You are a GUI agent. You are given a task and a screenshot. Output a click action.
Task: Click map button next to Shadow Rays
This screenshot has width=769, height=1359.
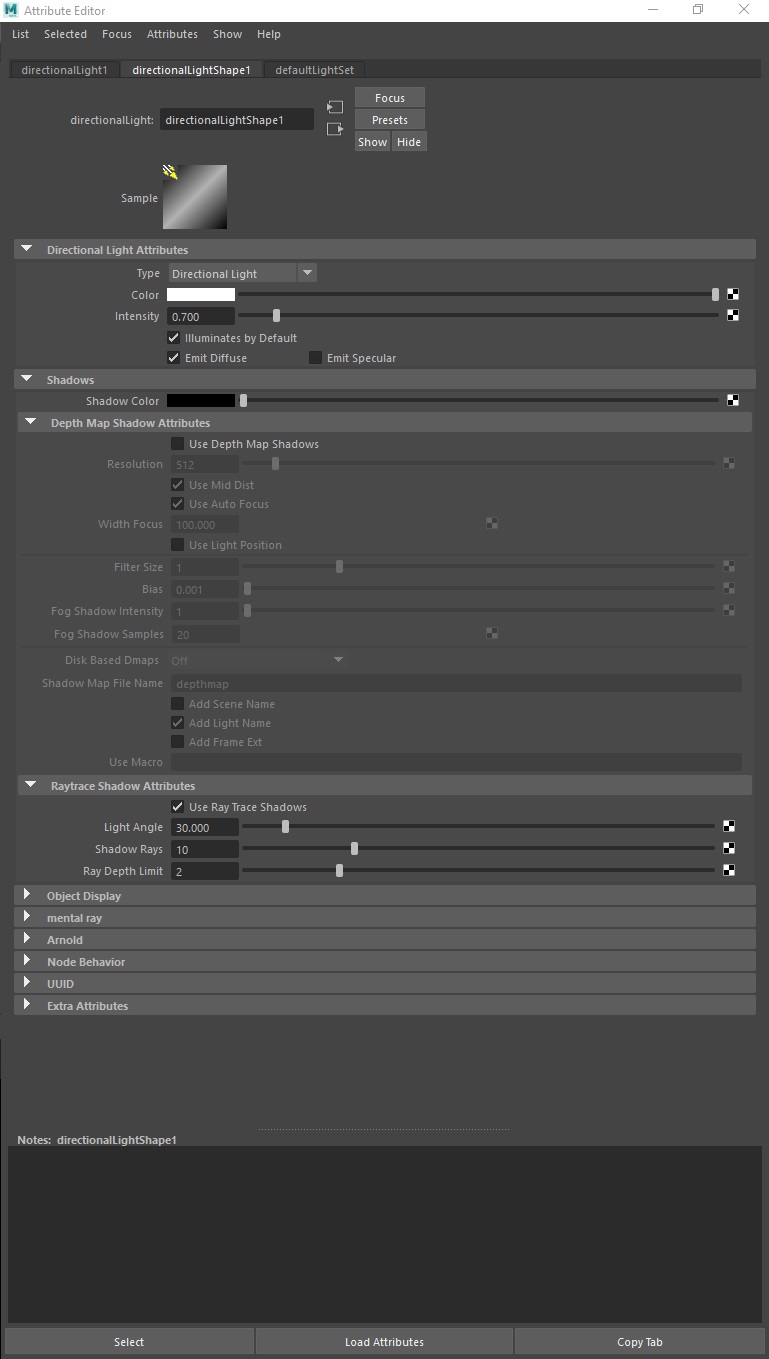click(729, 848)
